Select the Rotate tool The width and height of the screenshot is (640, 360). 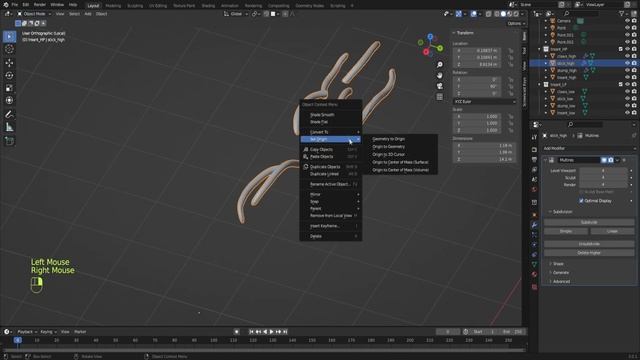tap(9, 76)
